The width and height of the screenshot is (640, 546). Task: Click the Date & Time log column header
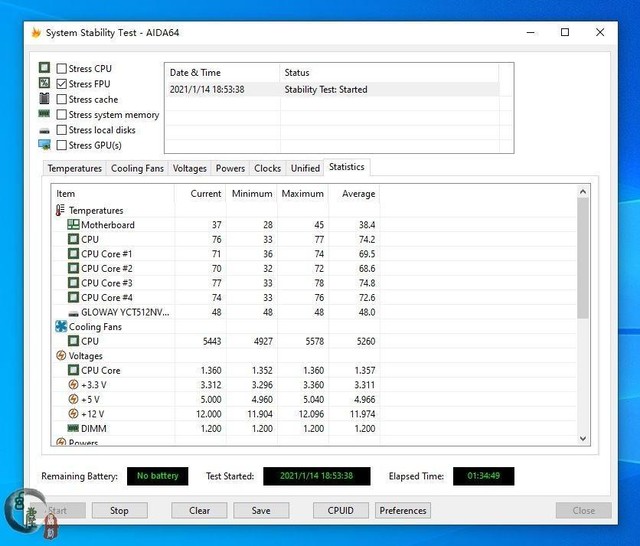(x=222, y=73)
